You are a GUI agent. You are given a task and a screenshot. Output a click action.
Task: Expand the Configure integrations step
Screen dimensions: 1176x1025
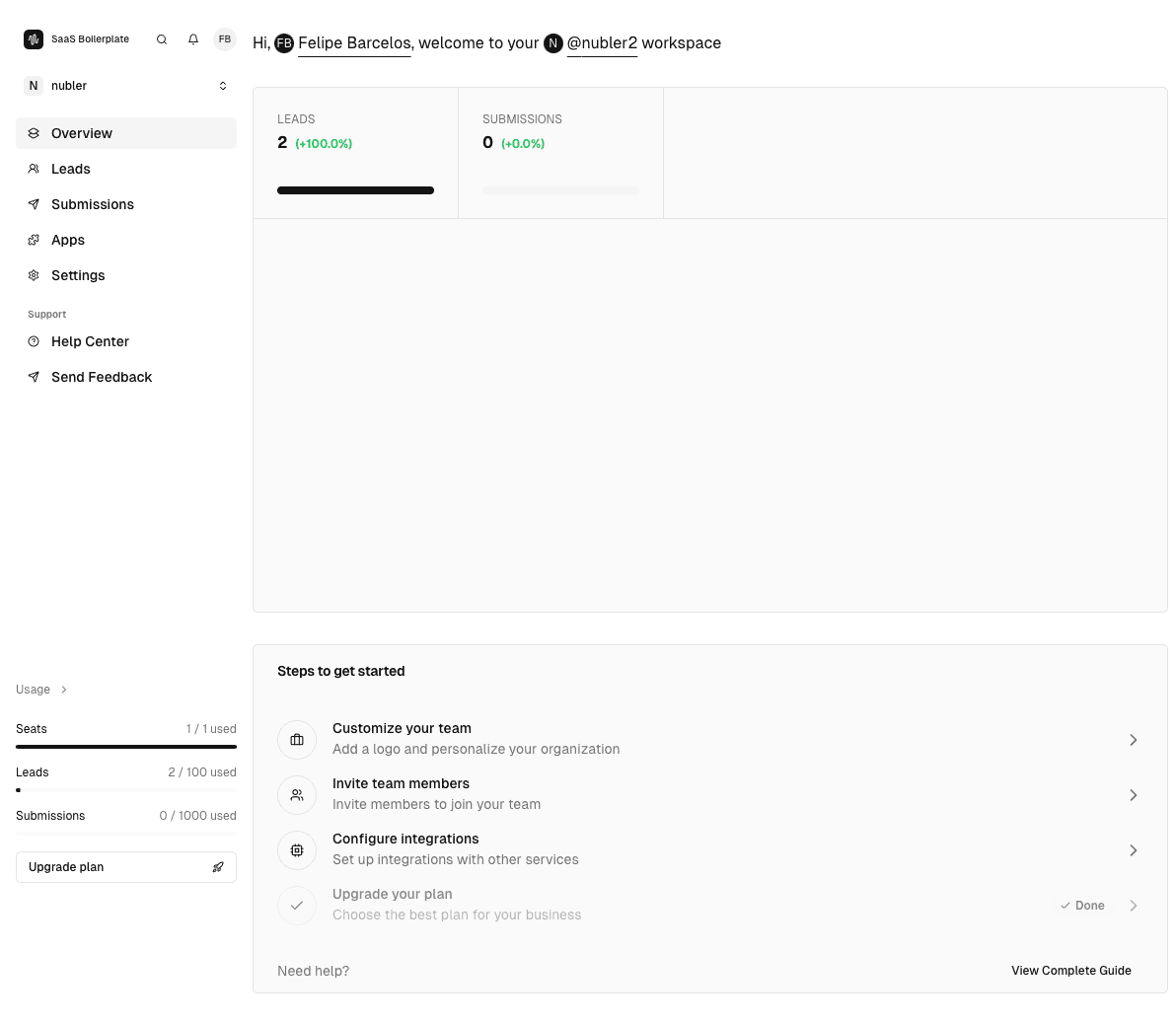[1133, 849]
